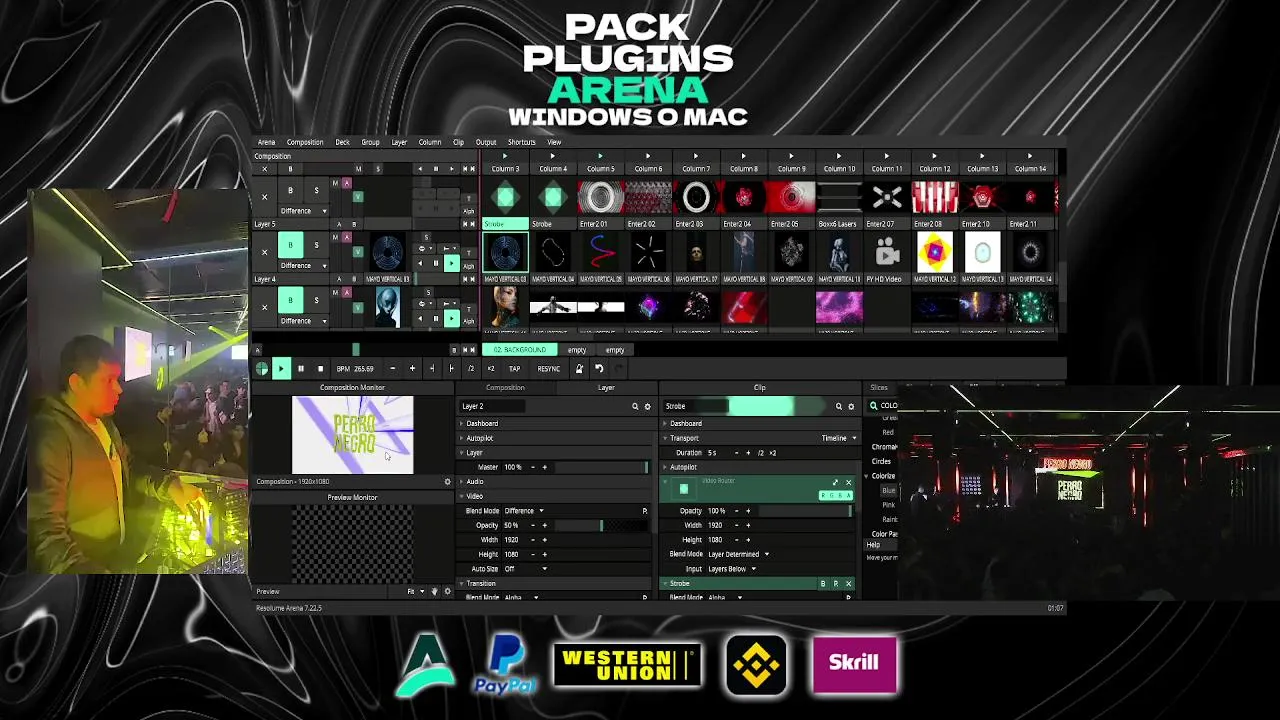Click the RESYNC button
Image resolution: width=1280 pixels, height=720 pixels.
click(548, 369)
